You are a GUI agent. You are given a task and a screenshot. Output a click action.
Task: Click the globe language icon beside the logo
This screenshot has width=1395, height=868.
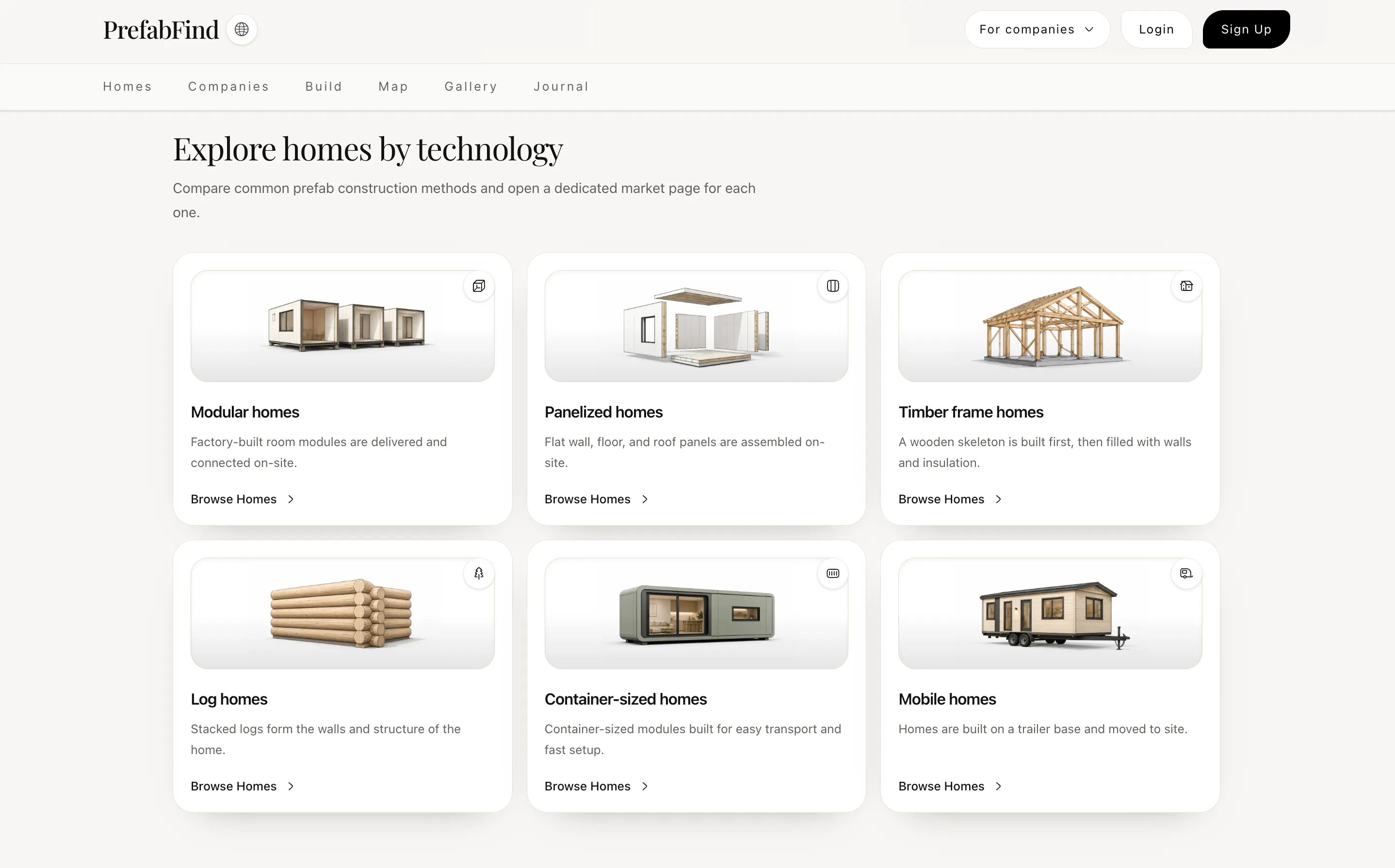(x=242, y=29)
